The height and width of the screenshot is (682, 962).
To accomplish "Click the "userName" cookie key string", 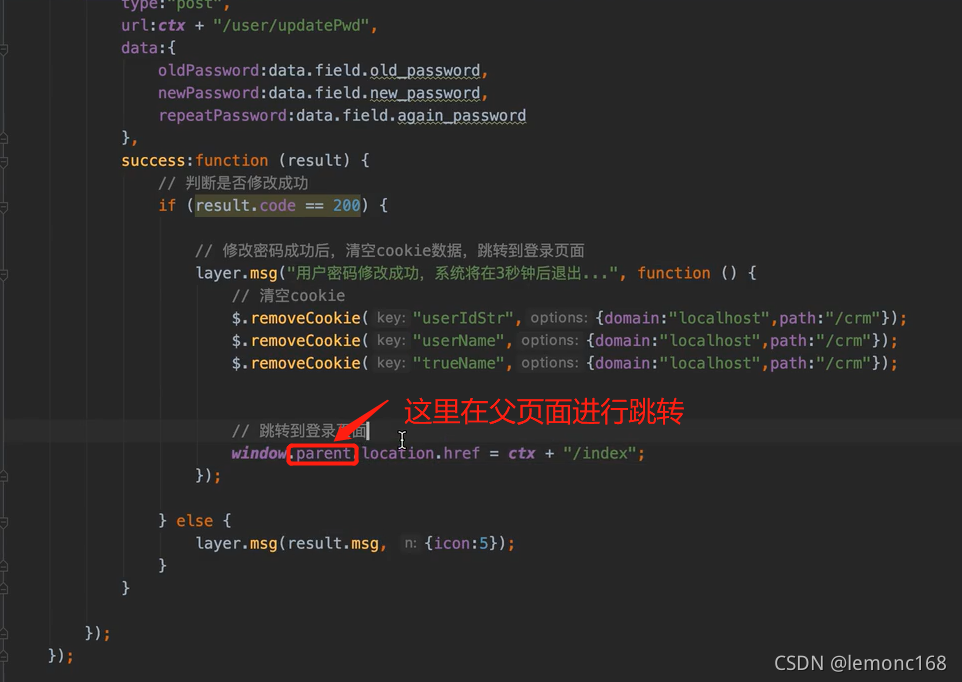I will pyautogui.click(x=458, y=341).
